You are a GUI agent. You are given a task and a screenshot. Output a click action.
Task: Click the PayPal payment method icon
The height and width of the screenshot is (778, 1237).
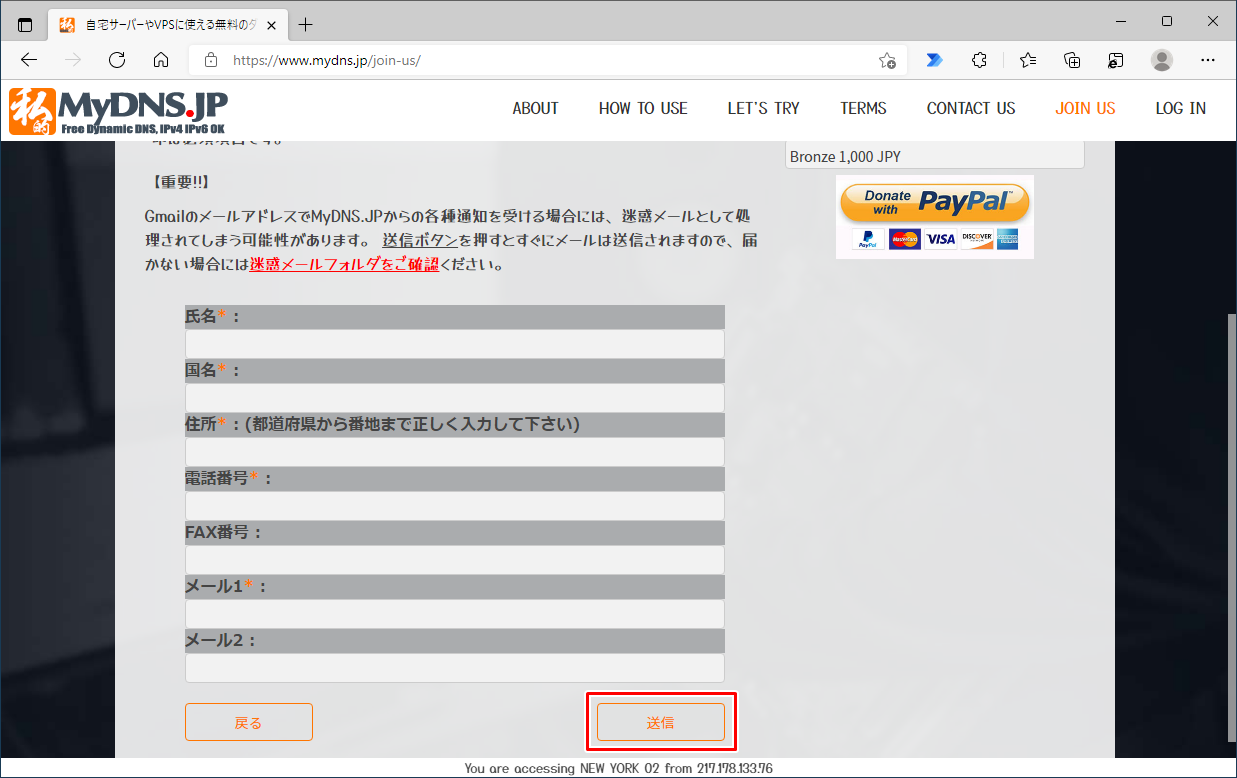[866, 239]
